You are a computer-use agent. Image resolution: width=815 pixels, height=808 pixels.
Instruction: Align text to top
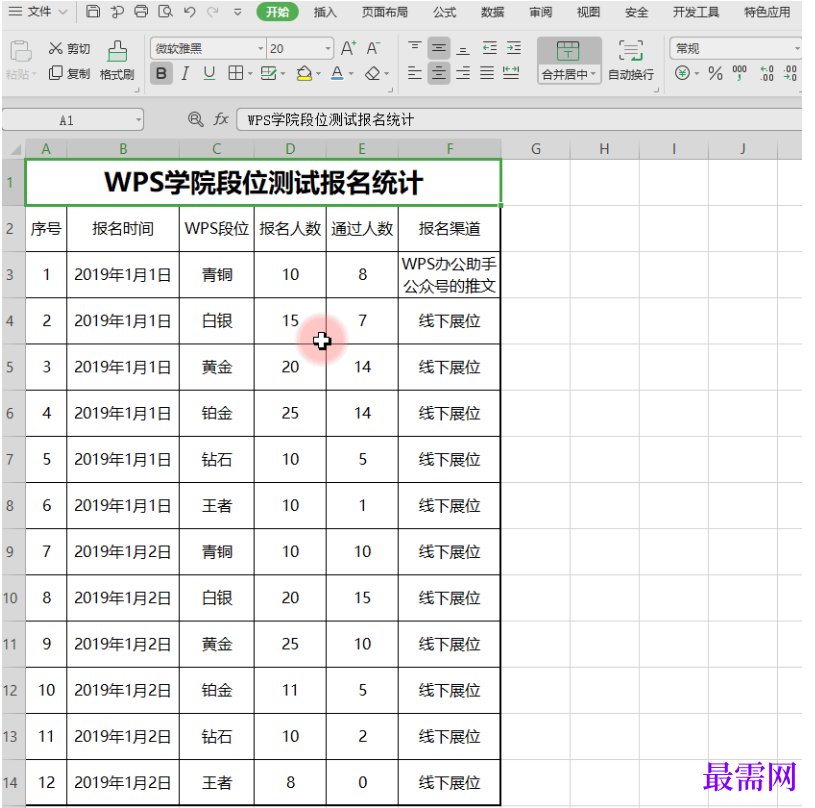click(414, 48)
